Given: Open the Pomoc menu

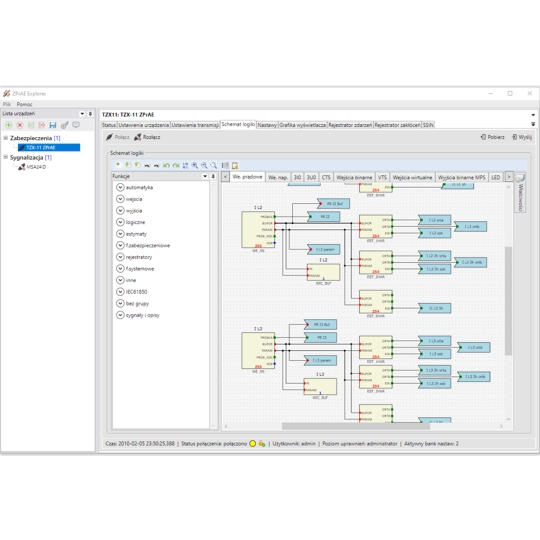Looking at the screenshot, I should click(24, 104).
